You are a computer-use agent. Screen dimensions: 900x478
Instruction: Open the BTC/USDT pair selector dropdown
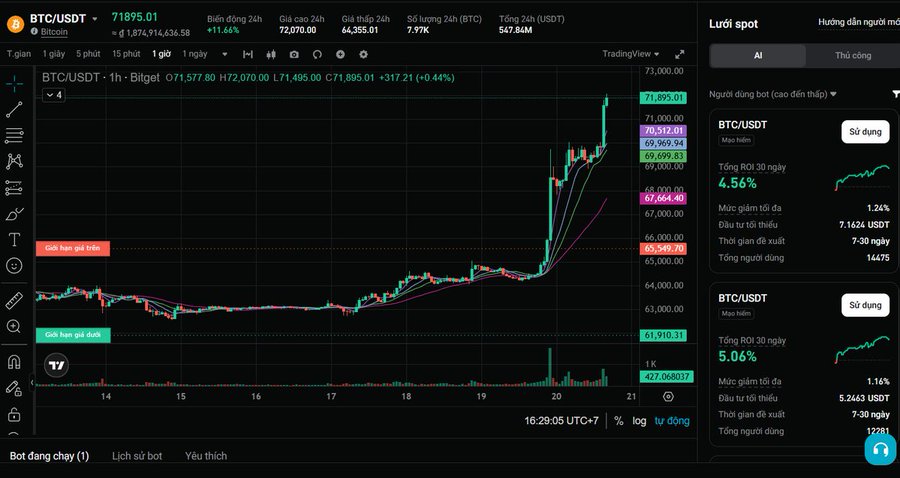click(95, 19)
